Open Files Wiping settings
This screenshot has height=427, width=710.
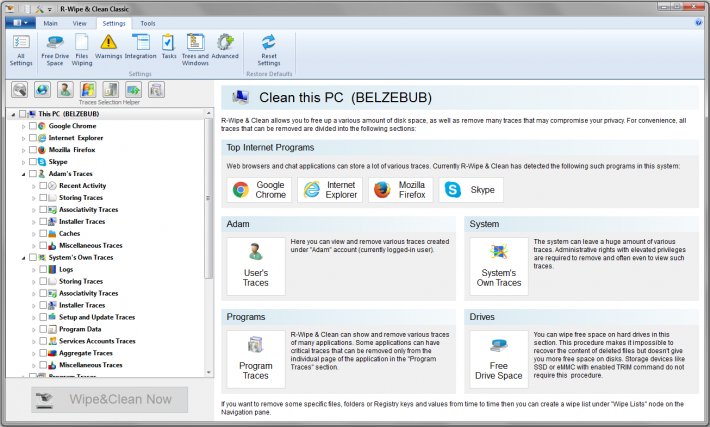coord(82,50)
